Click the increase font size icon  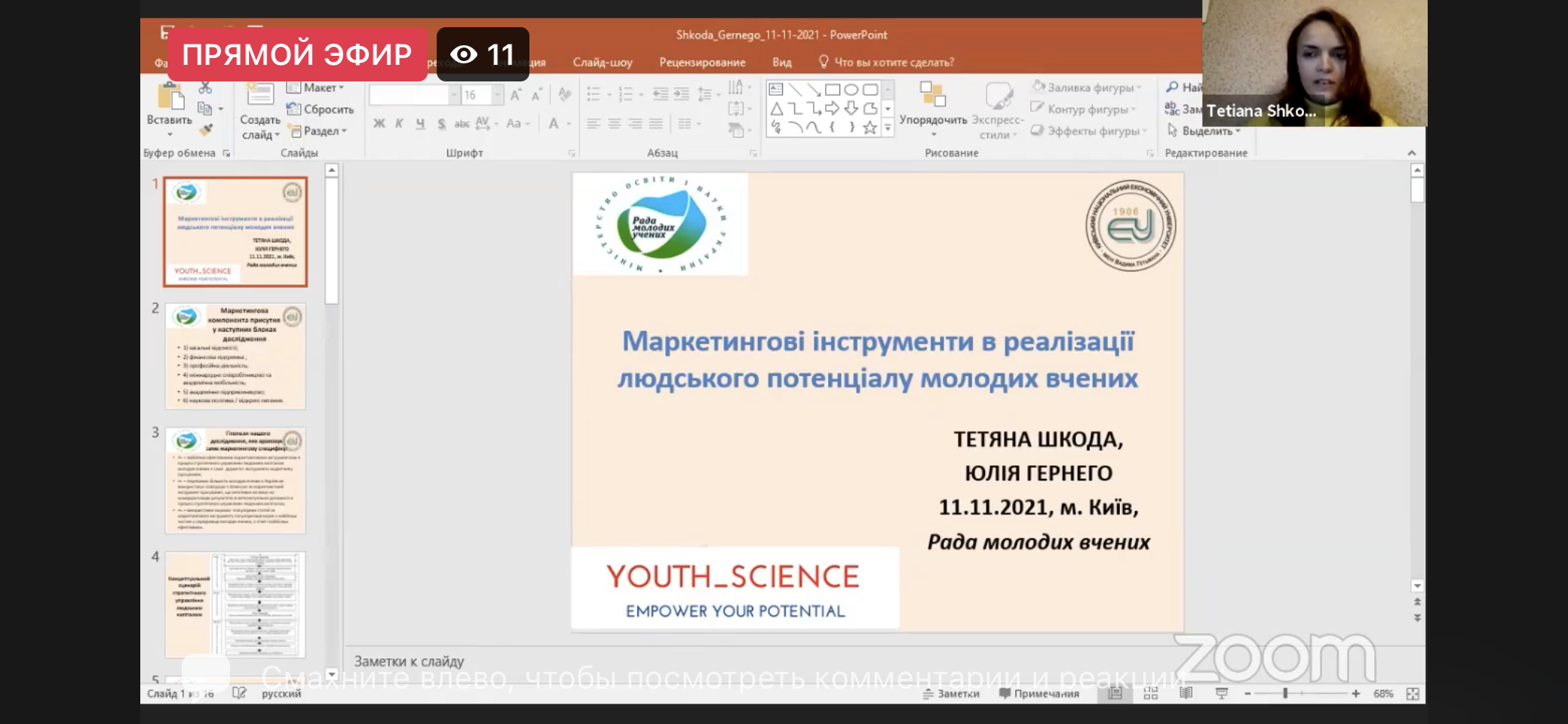pos(516,95)
